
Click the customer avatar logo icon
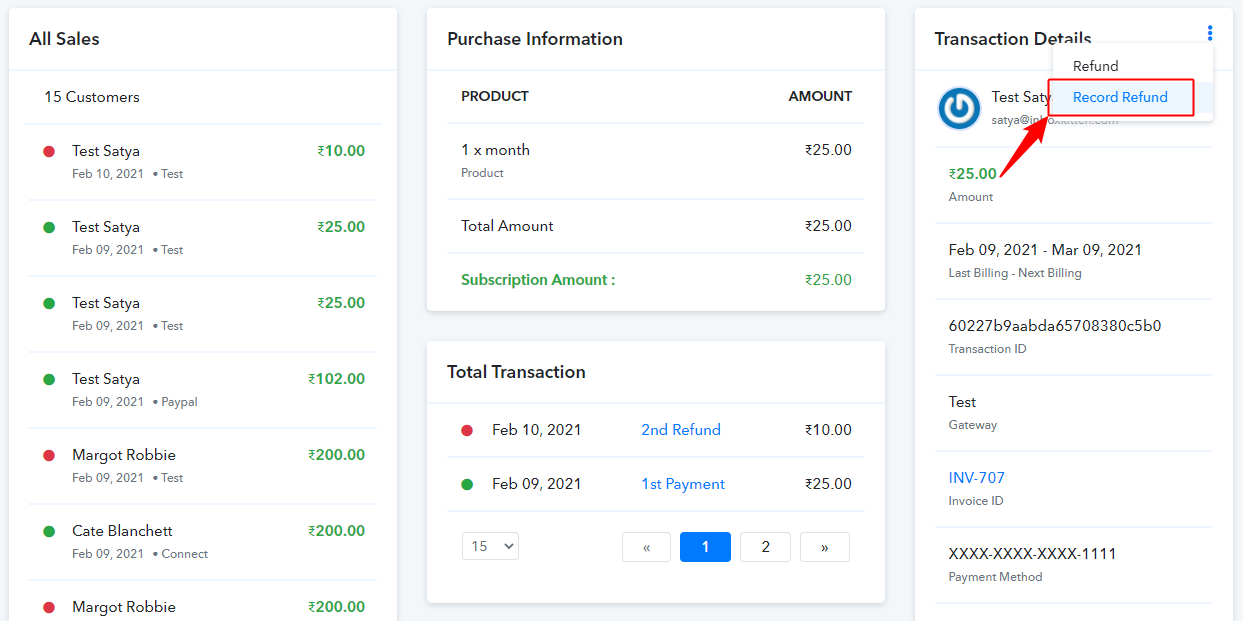point(959,108)
